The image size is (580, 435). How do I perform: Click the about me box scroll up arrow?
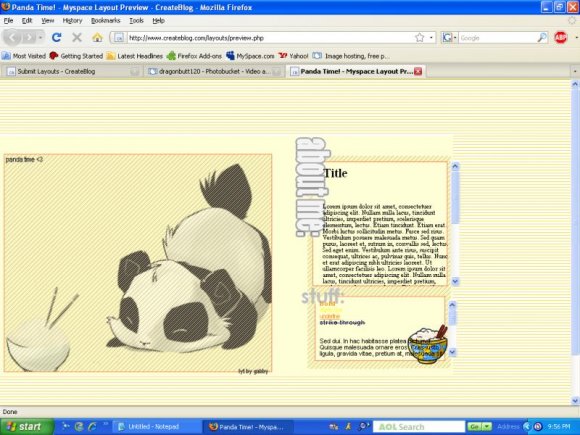(x=455, y=166)
